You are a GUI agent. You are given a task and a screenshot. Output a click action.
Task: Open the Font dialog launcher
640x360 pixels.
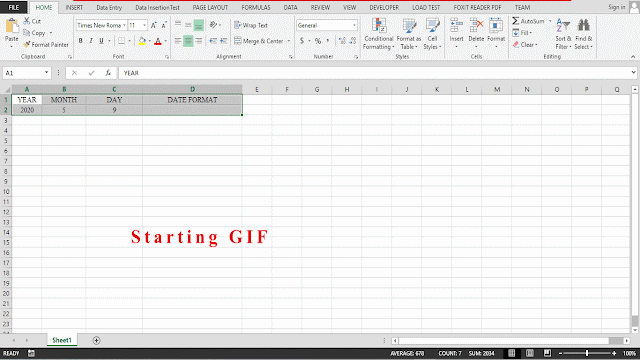pos(167,57)
